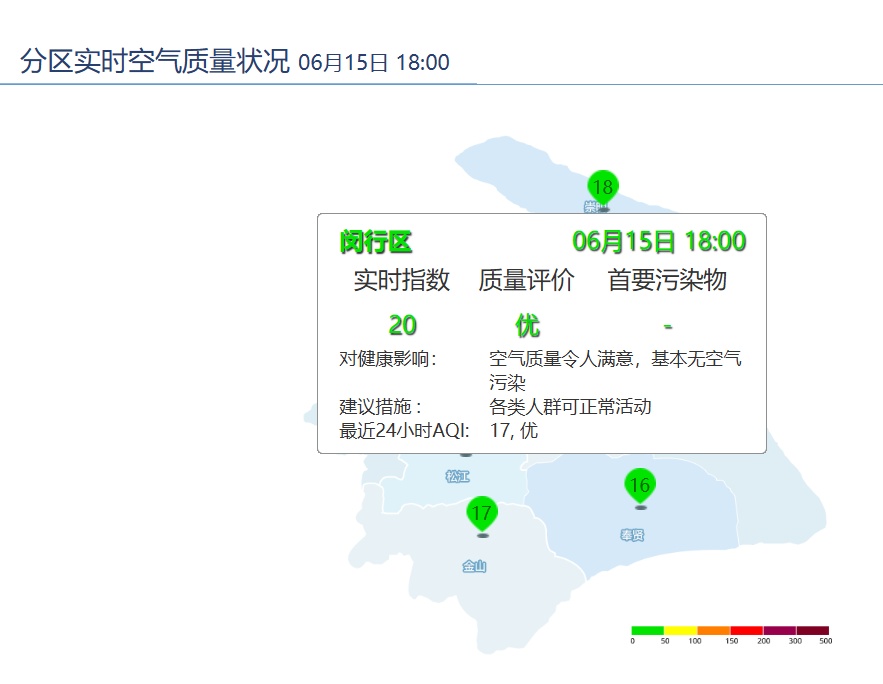Click the purple 200-300 legend segment
883x684 pixels.
779,631
